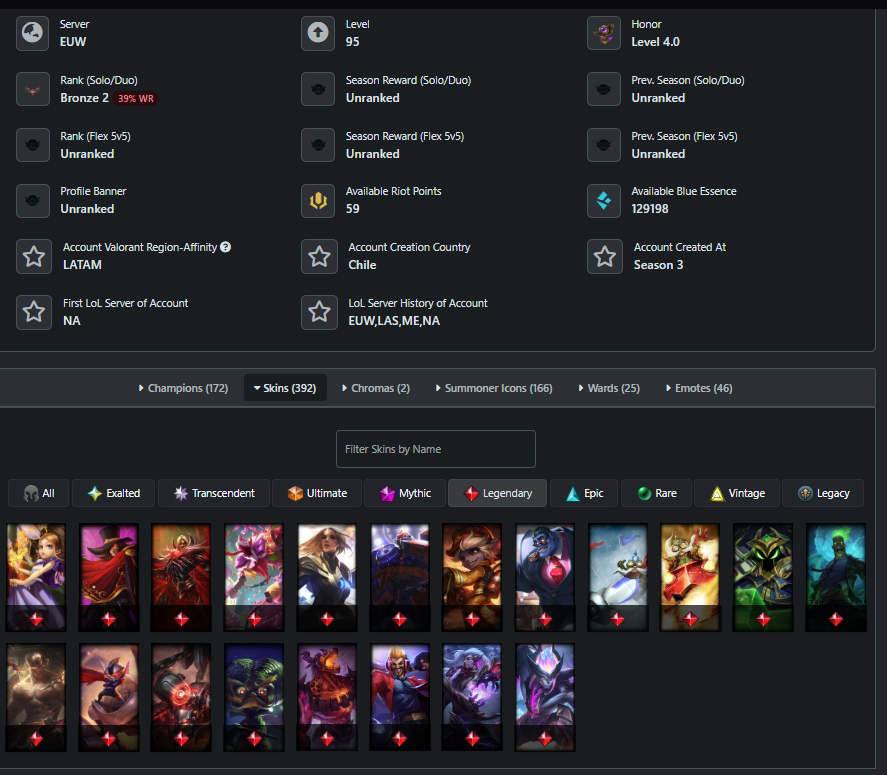Click the Season Reward Flex 5v5 emblem icon
This screenshot has height=775, width=887.
[318, 145]
